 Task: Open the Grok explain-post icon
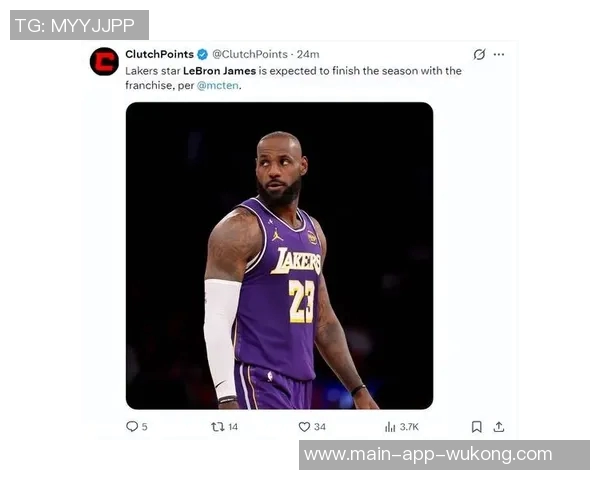click(x=479, y=54)
